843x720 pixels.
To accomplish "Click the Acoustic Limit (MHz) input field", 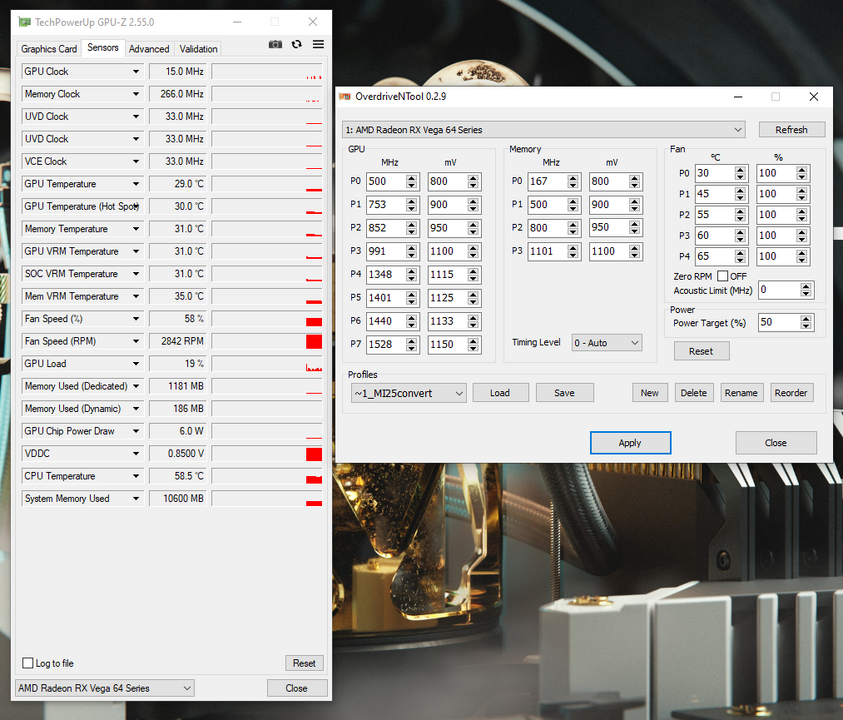I will point(778,290).
